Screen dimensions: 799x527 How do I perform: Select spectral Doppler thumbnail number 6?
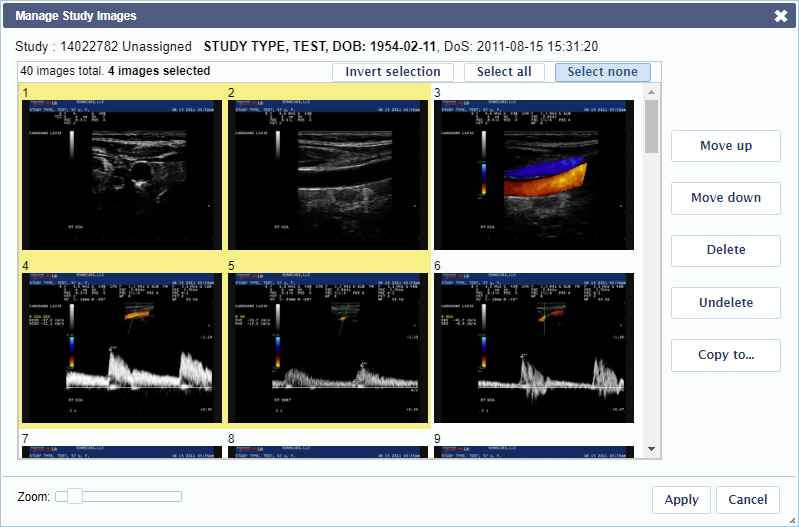click(x=534, y=348)
